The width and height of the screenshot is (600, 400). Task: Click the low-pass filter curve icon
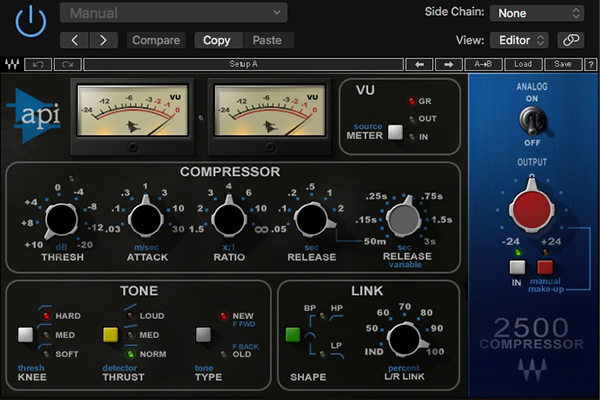coord(337,356)
